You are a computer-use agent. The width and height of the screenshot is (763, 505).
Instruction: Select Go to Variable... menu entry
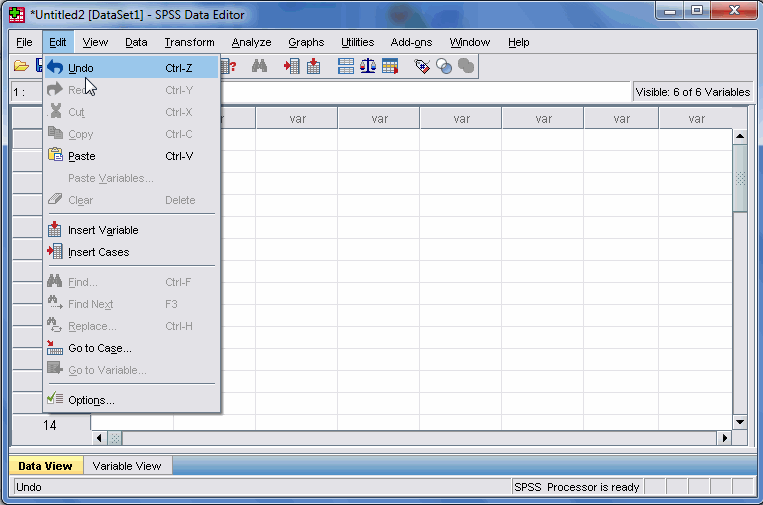coord(131,370)
